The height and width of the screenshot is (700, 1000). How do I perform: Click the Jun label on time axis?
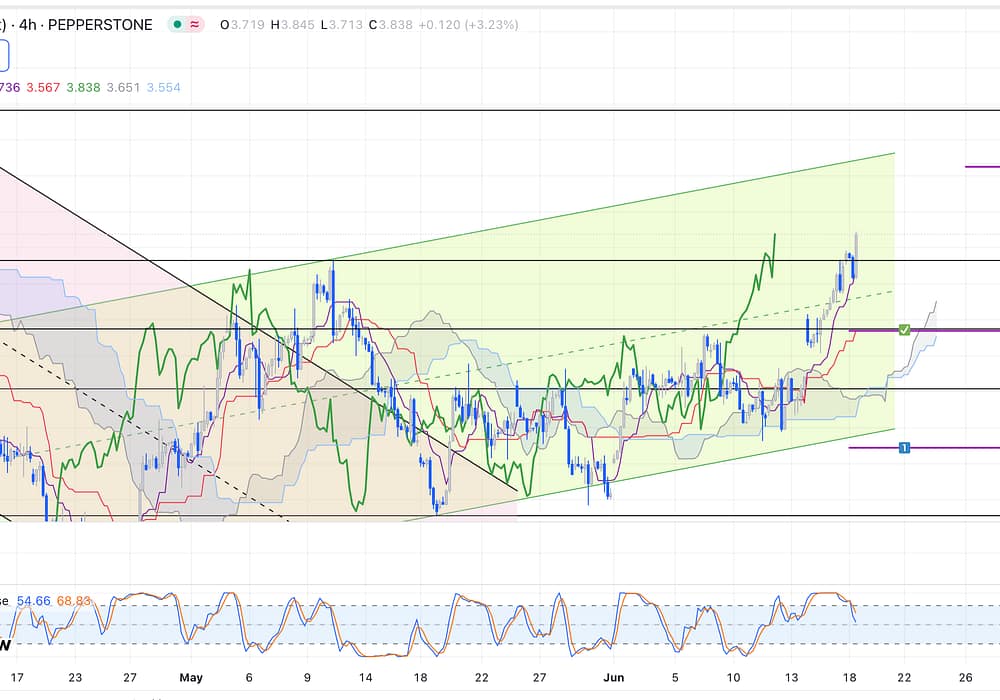pos(614,677)
